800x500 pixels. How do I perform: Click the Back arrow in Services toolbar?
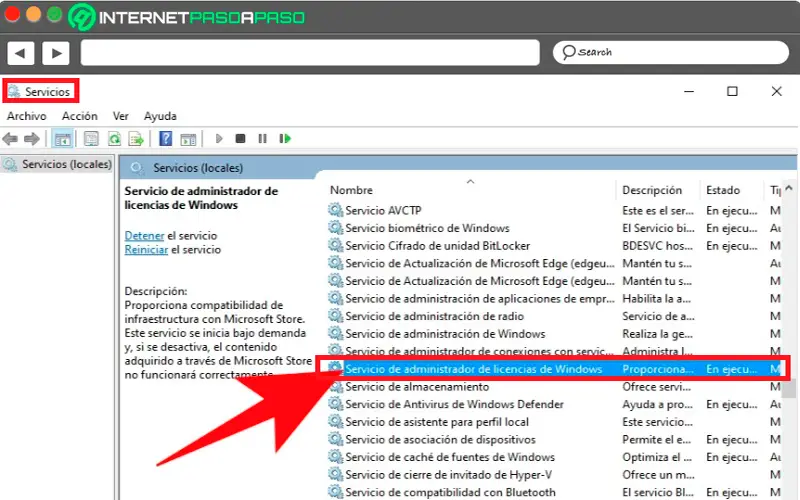10,139
